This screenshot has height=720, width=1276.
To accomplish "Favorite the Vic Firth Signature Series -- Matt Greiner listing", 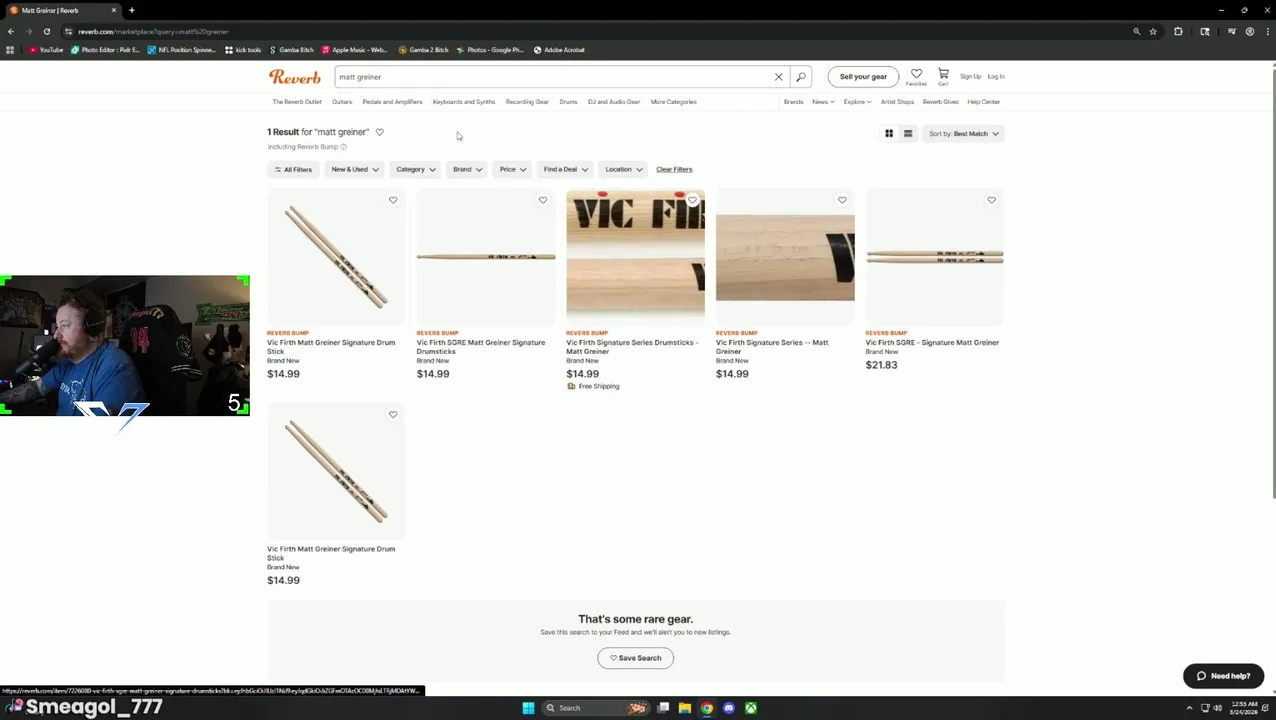I will pyautogui.click(x=842, y=200).
